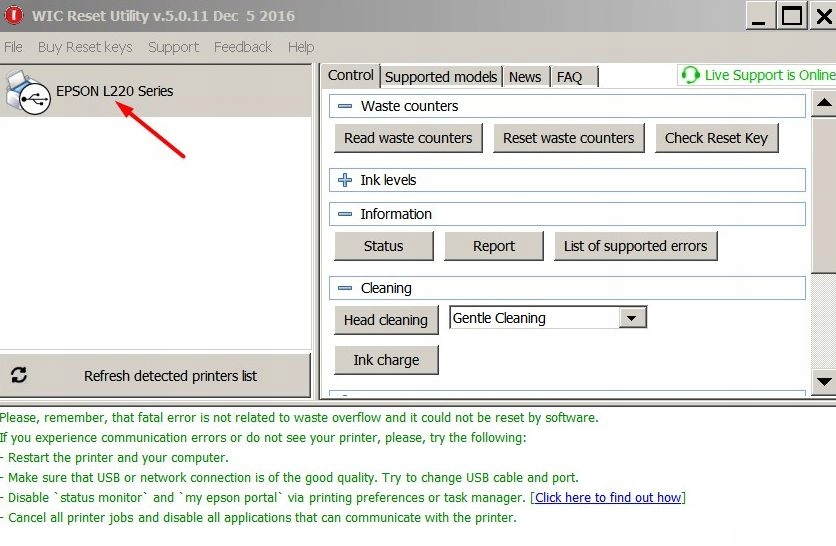The height and width of the screenshot is (546, 836).
Task: Click Read waste counters button
Action: point(408,138)
